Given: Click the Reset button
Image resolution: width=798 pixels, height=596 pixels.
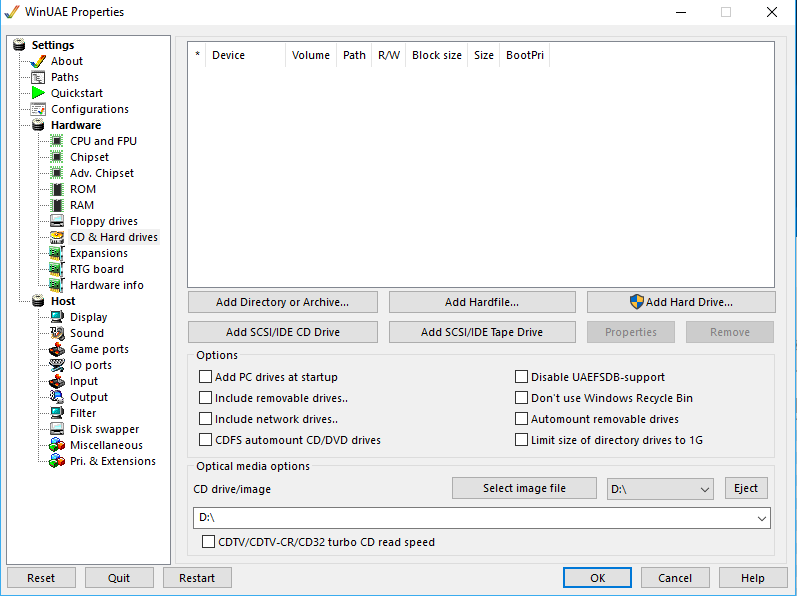Looking at the screenshot, I should pyautogui.click(x=41, y=578).
